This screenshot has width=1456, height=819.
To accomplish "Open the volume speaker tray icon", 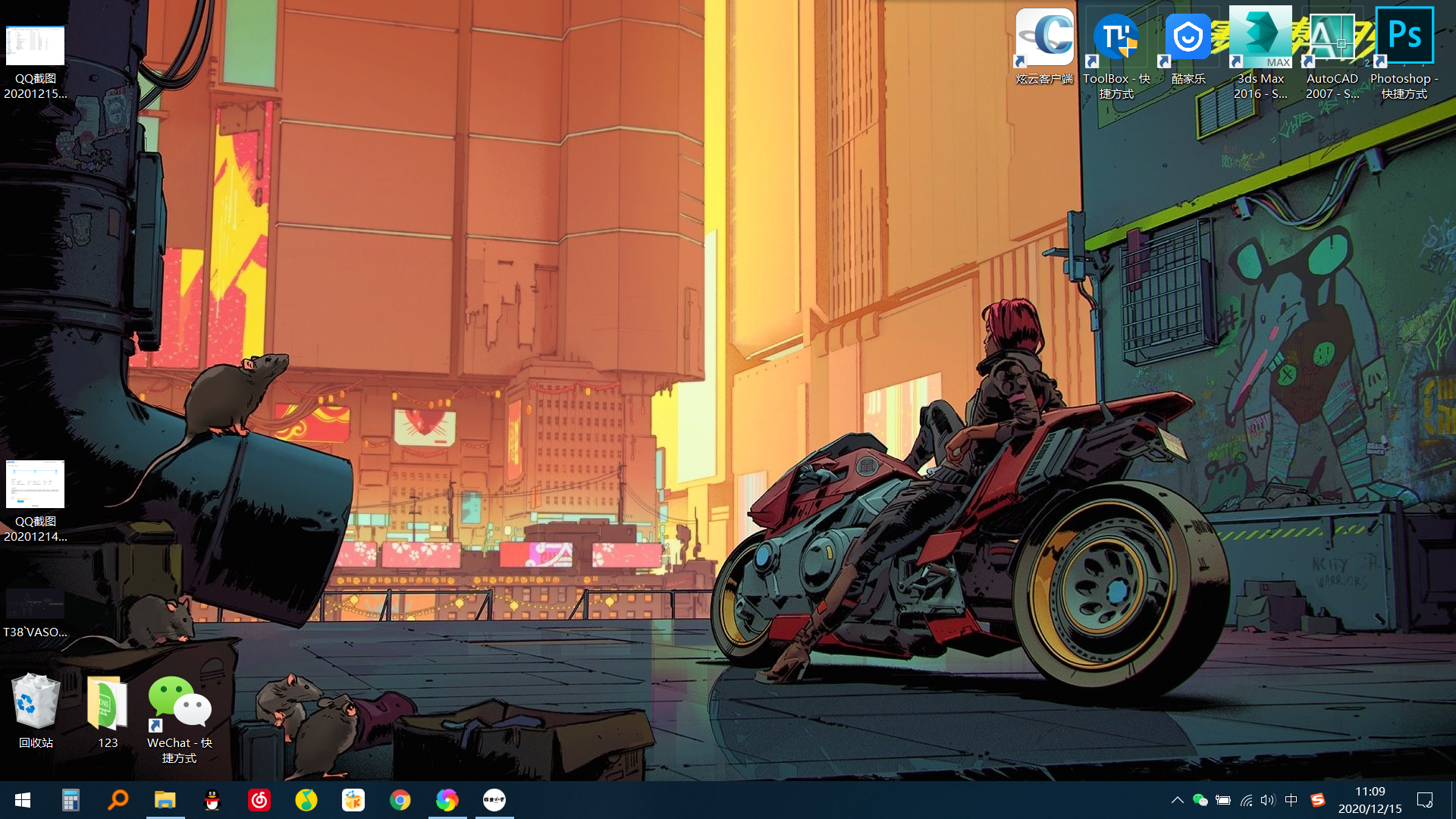I will point(1268,800).
